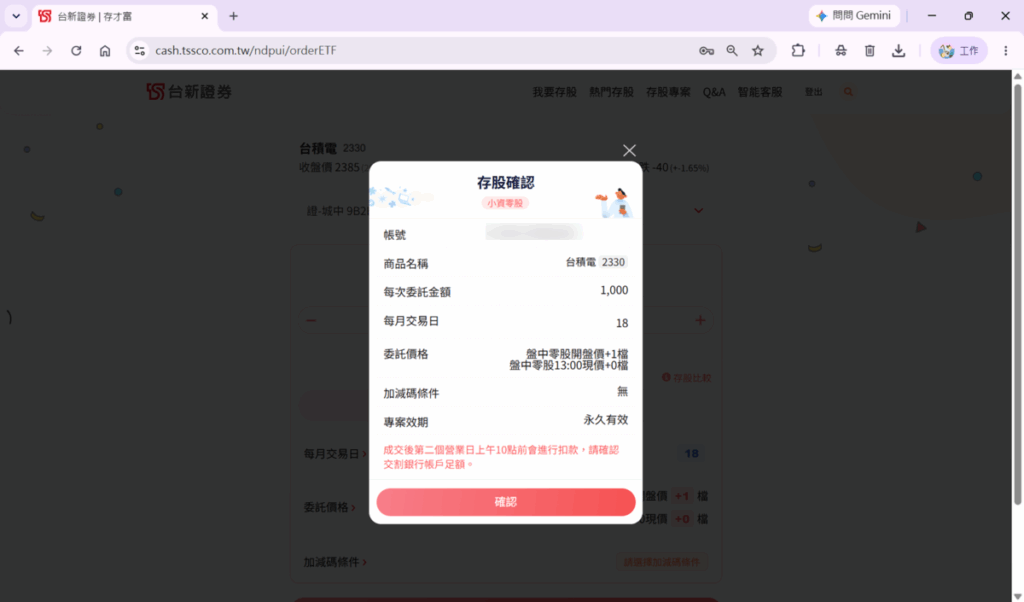Click the 小資零股 tag in dialog
This screenshot has width=1024, height=602.
(505, 203)
